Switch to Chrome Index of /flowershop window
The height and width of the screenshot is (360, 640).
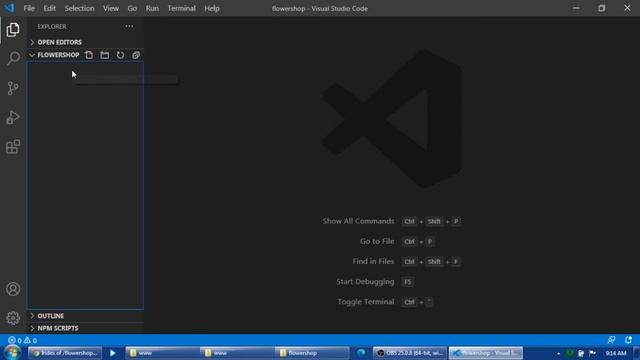coord(66,353)
